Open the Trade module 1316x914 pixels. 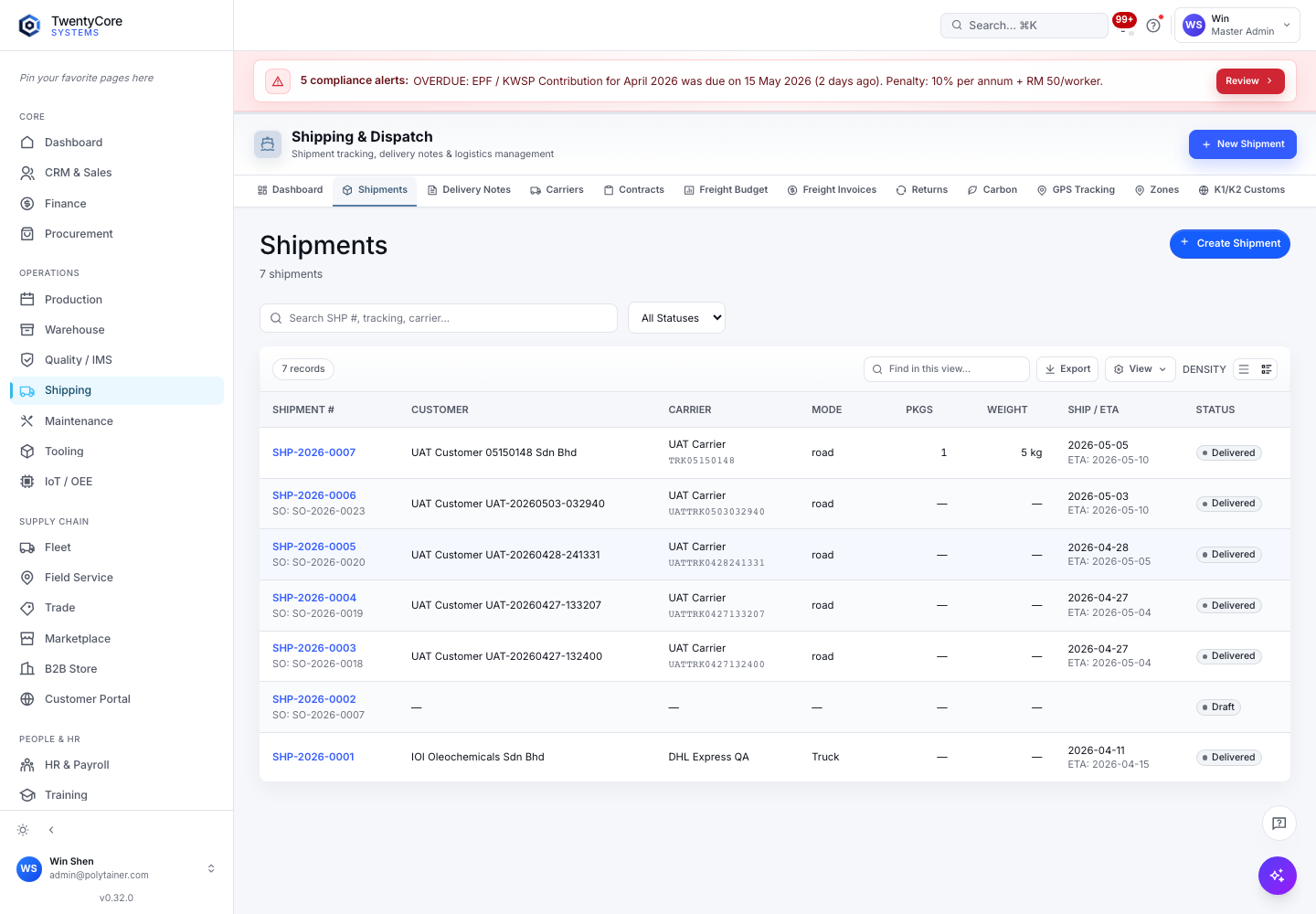coord(117,608)
